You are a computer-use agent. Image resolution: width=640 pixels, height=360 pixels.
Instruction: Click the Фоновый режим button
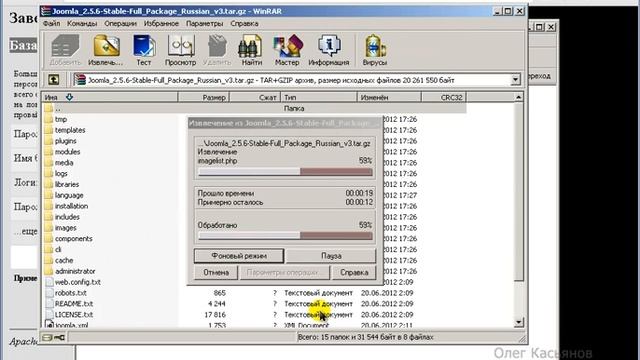click(239, 256)
